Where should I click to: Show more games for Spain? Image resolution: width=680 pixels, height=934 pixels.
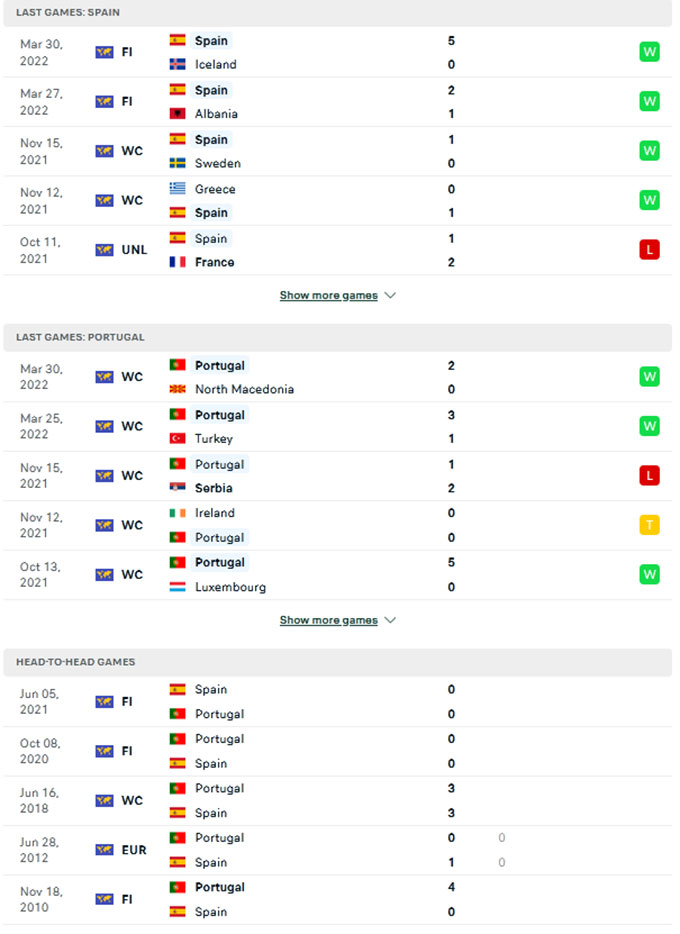click(x=328, y=296)
